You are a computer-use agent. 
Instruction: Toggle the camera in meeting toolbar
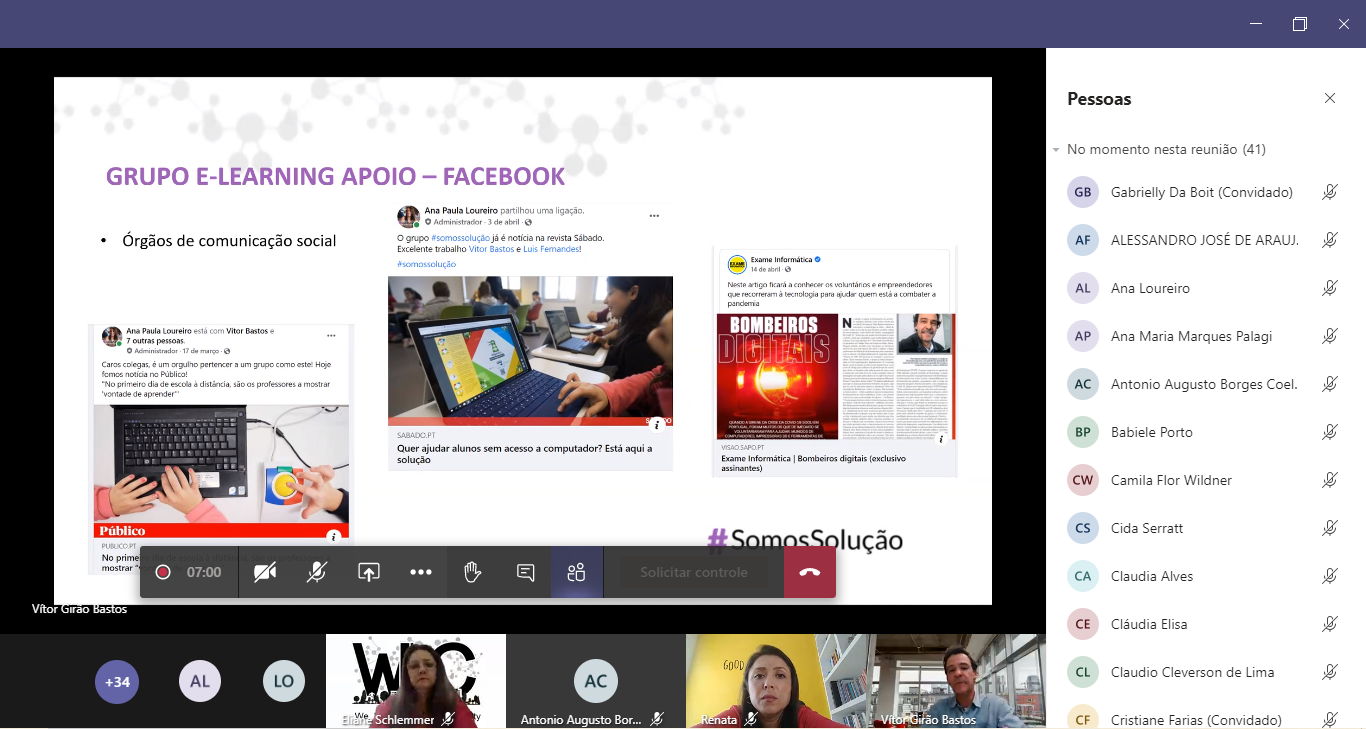tap(265, 572)
